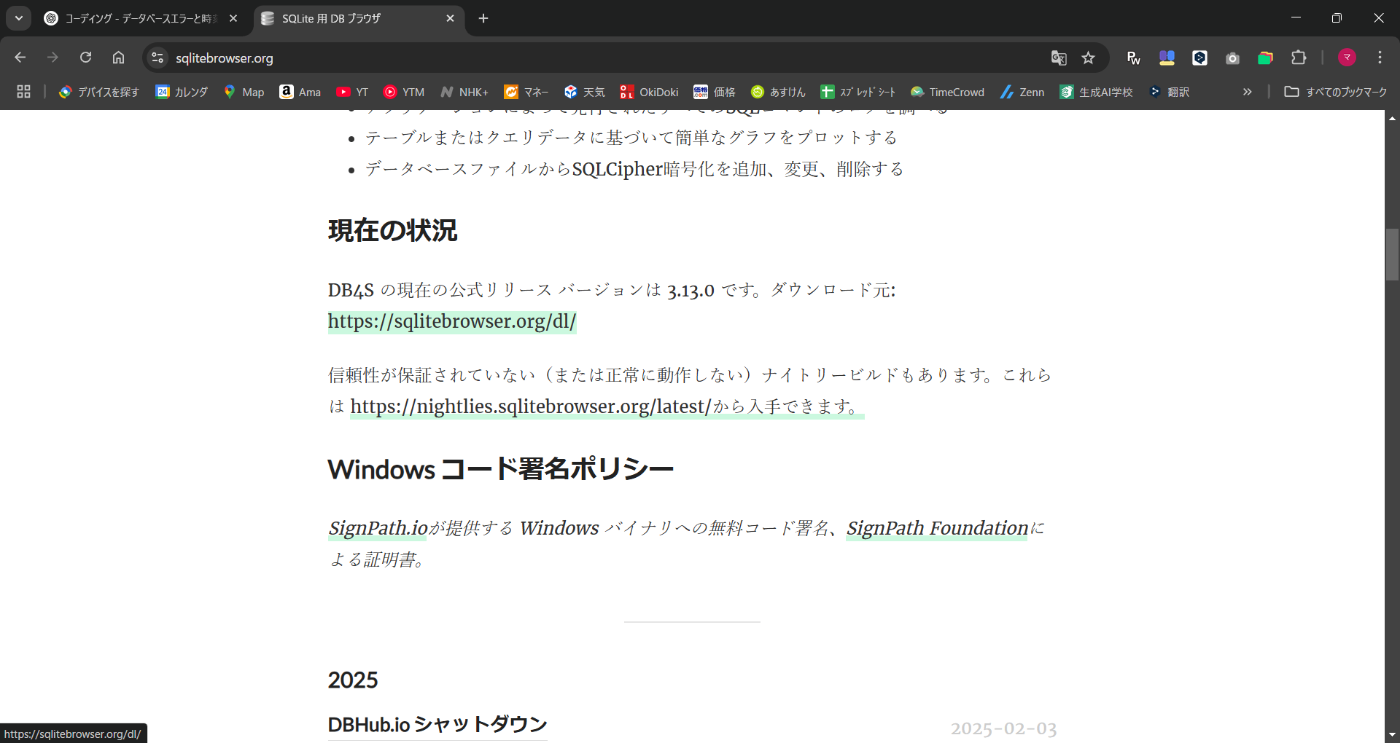The width and height of the screenshot is (1400, 743).
Task: Open the YT YouTube bookmark
Action: [x=352, y=91]
